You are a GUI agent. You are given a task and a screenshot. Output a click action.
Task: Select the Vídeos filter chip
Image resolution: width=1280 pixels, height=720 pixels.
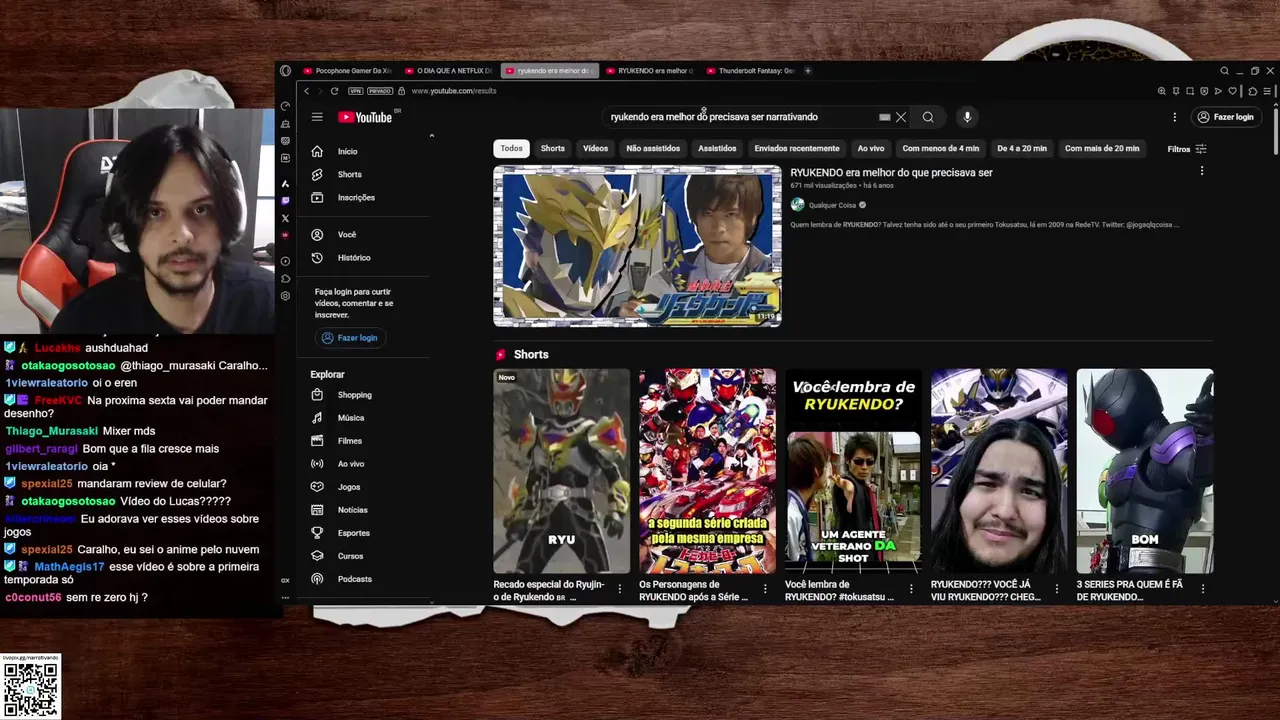pos(596,149)
